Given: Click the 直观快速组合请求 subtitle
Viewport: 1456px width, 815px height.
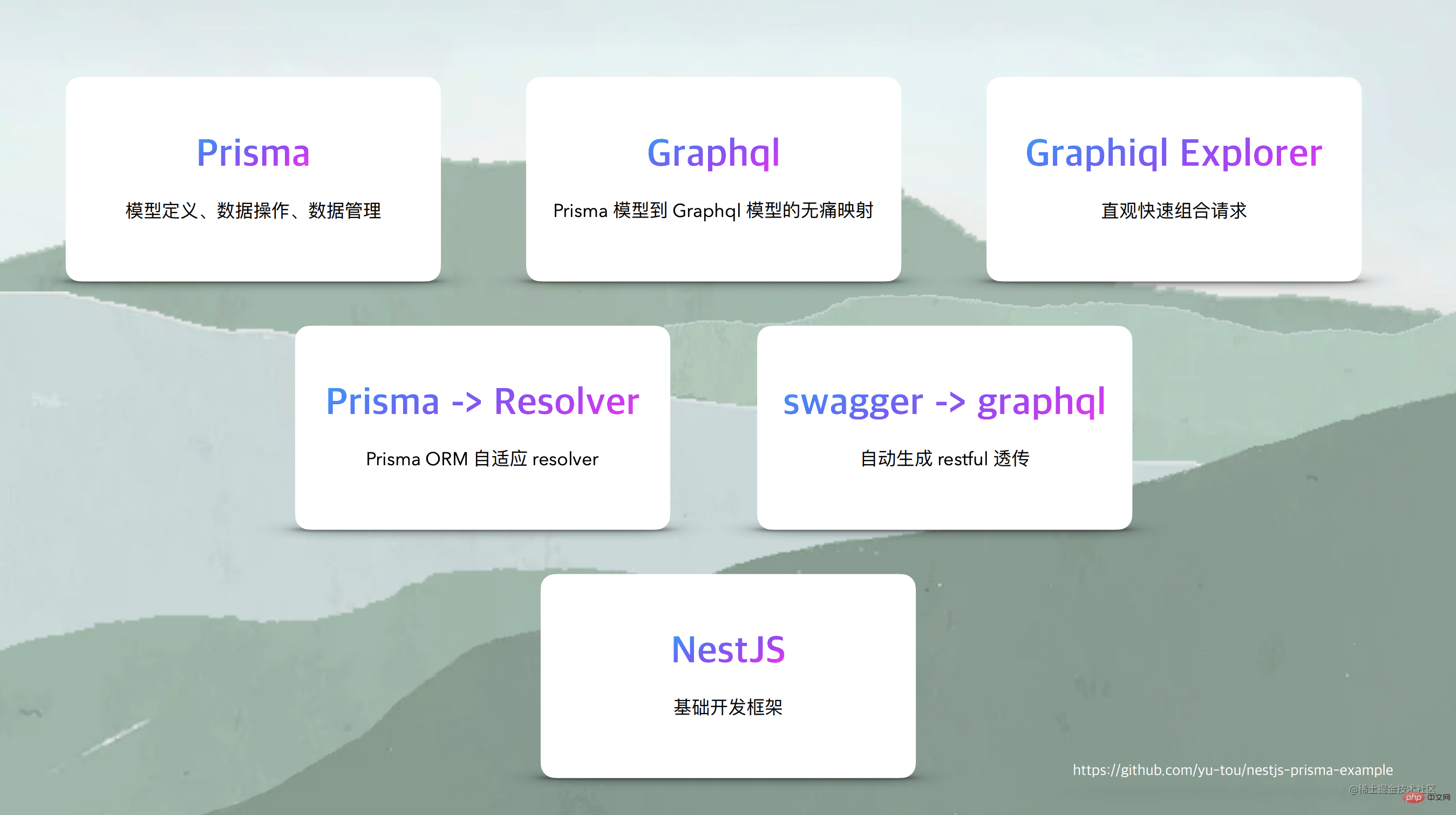Looking at the screenshot, I should (x=1173, y=211).
